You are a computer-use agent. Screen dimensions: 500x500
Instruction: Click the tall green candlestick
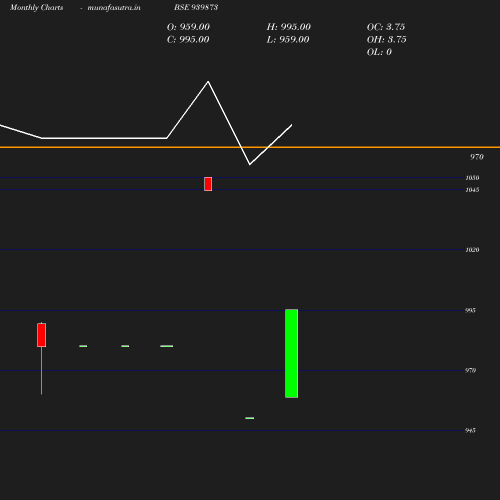click(292, 353)
